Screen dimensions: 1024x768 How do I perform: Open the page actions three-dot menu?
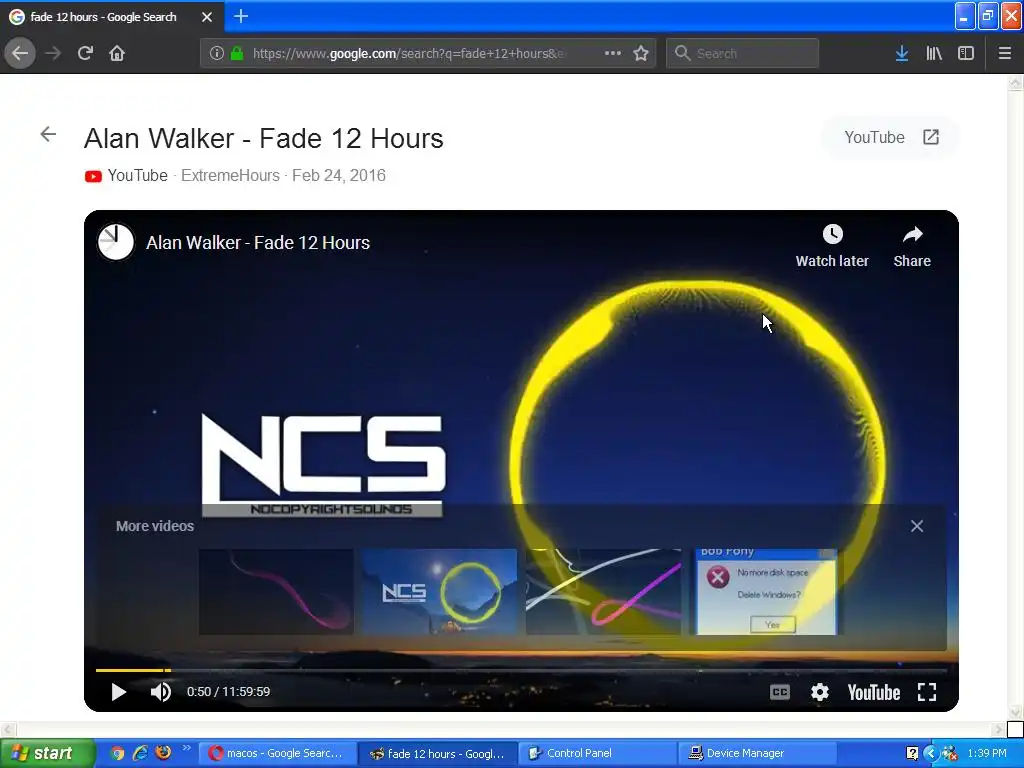(613, 53)
